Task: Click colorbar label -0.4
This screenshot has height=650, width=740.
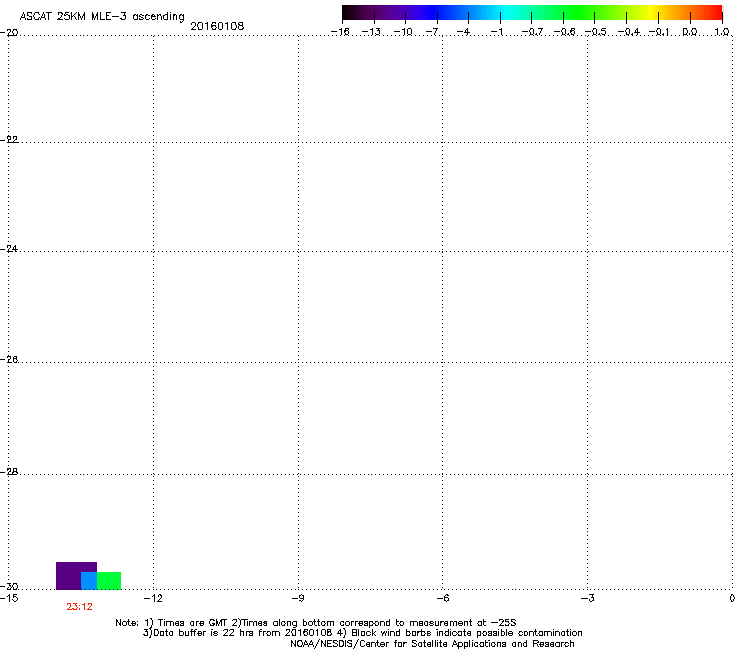Action: tap(628, 32)
